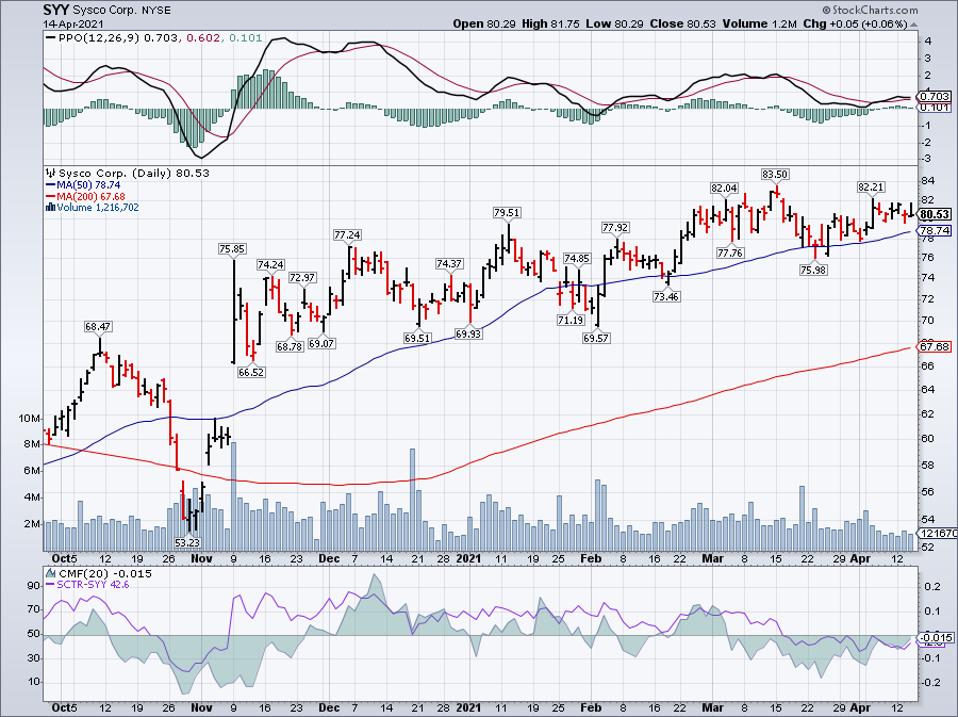This screenshot has height=717, width=958.
Task: Click the 78.74 MA(50) tag on the right axis
Action: click(x=935, y=230)
